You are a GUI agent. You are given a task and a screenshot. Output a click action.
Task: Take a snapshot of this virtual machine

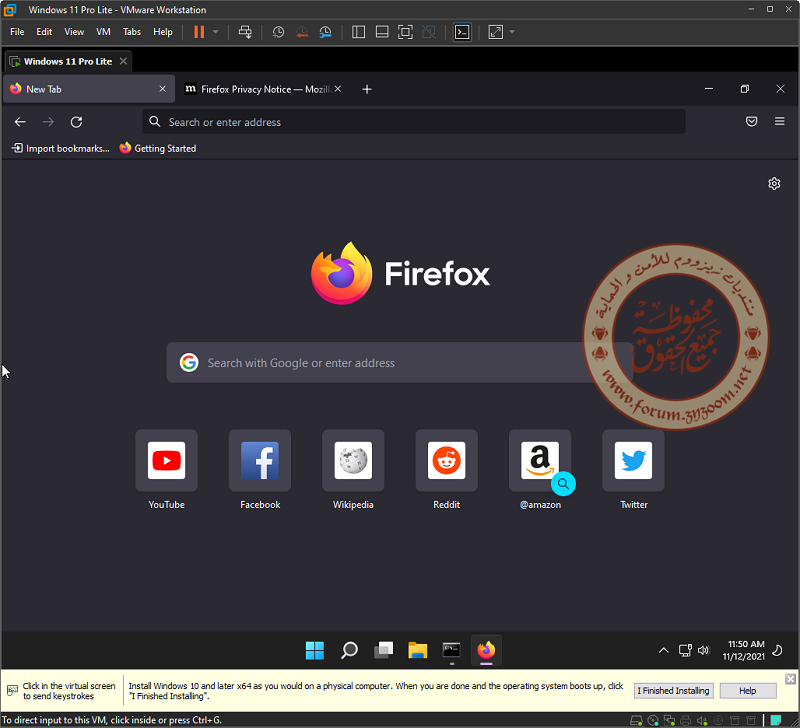(x=278, y=32)
